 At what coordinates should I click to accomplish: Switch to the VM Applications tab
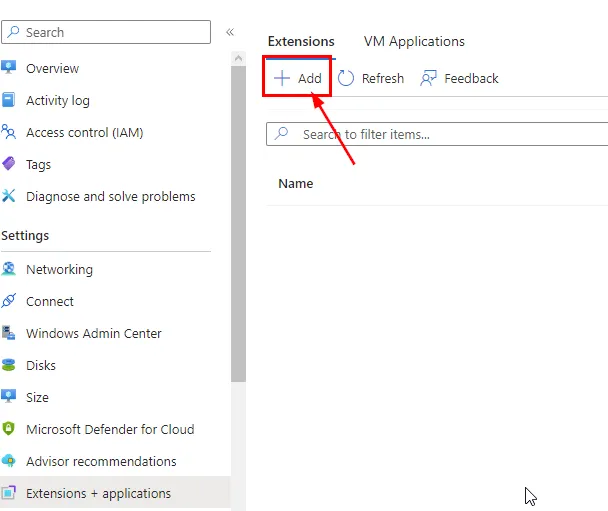point(414,42)
